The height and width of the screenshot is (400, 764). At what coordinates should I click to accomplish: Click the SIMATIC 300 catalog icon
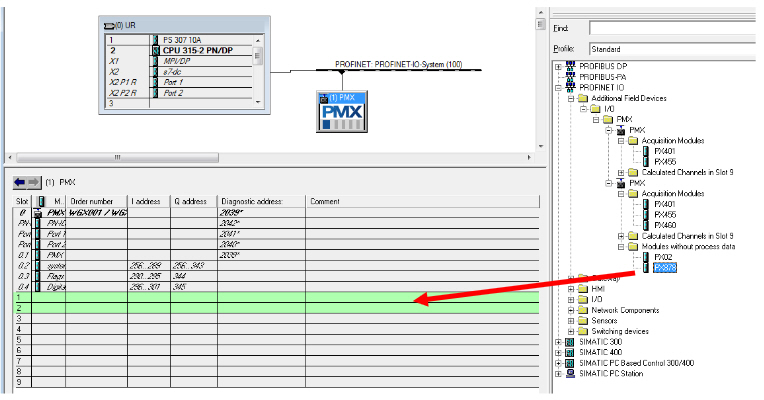coord(570,342)
